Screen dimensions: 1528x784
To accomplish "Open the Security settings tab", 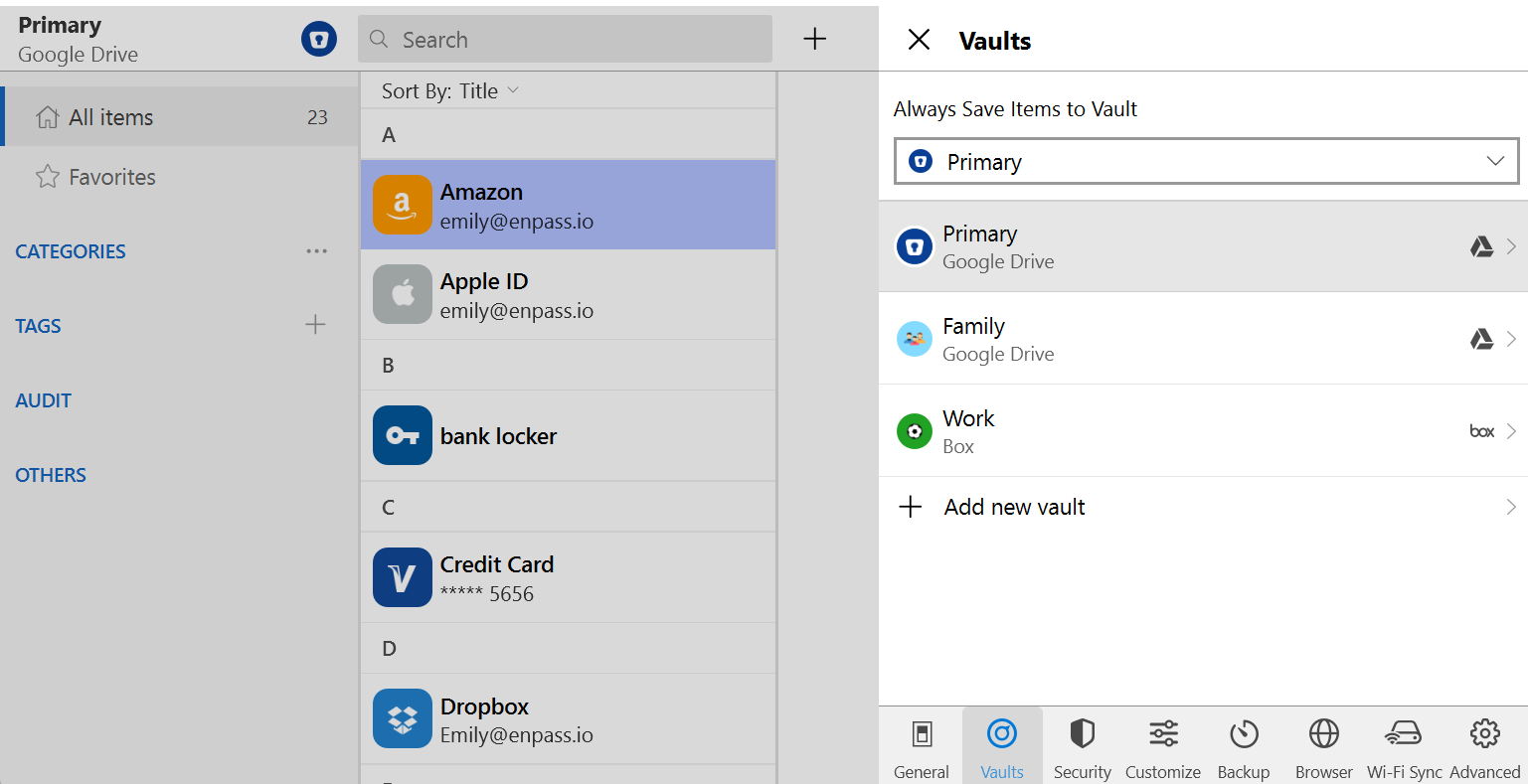I will 1082,745.
